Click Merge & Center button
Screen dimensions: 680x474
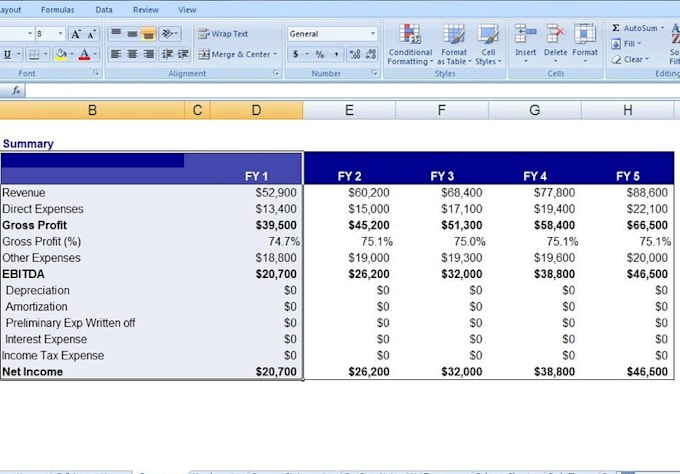[x=234, y=54]
